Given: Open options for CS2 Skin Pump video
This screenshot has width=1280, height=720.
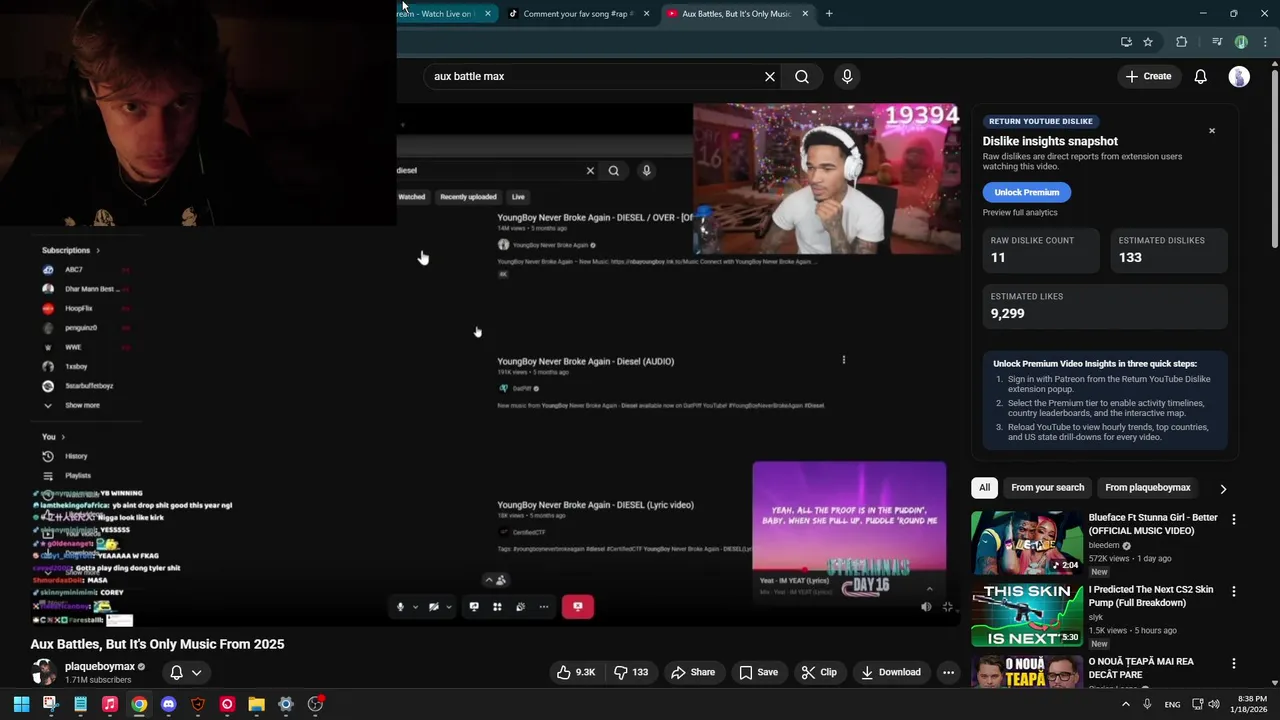Looking at the screenshot, I should click(1234, 591).
